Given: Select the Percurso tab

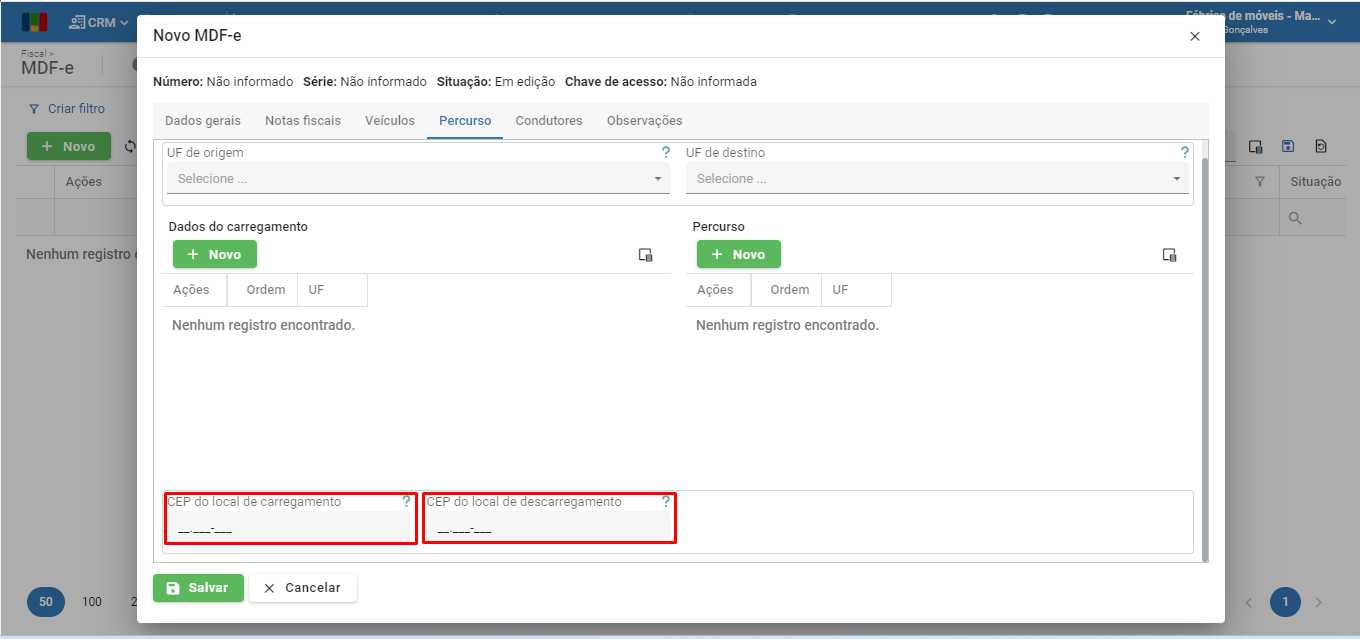Looking at the screenshot, I should [x=465, y=121].
